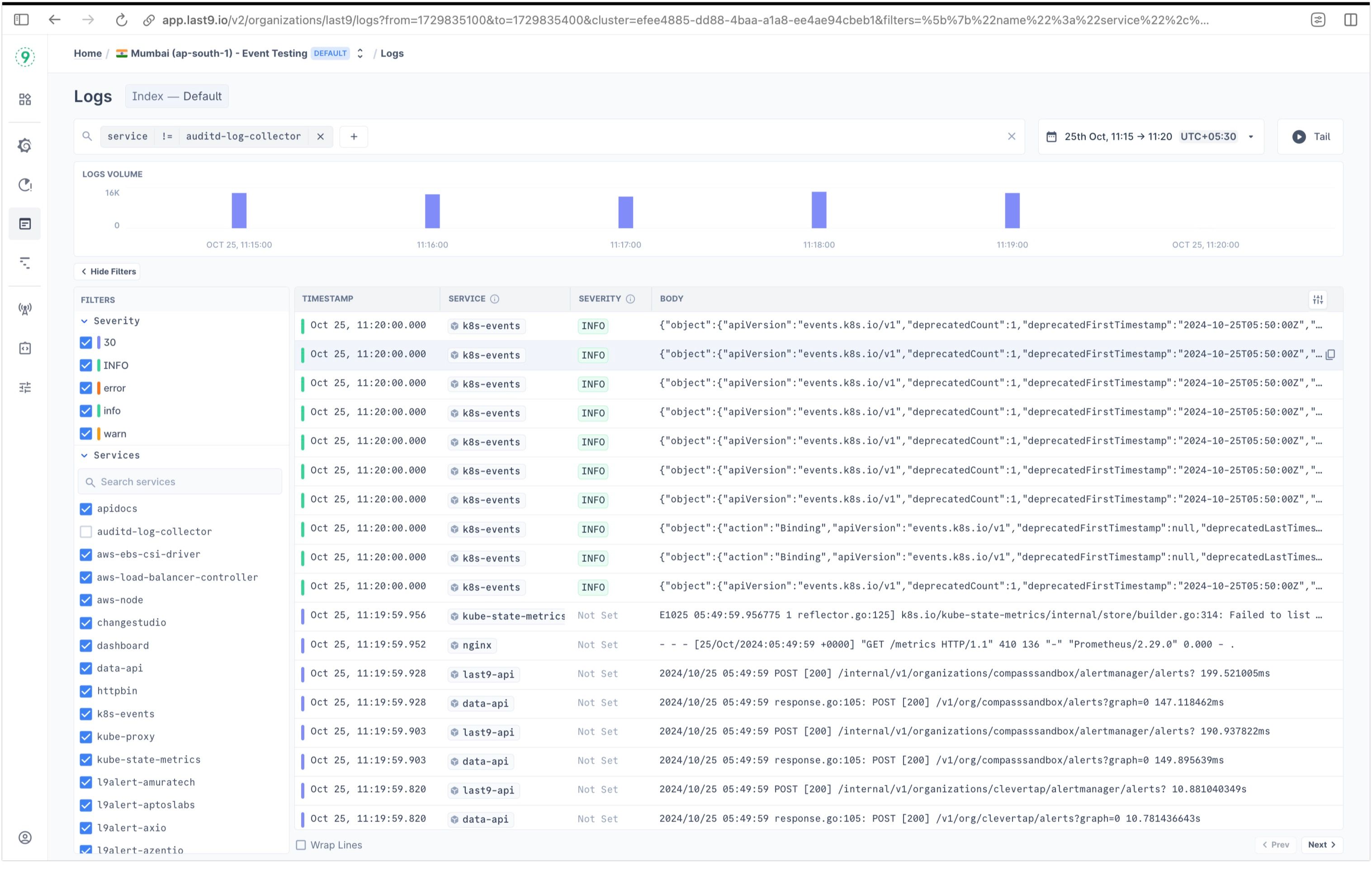Click the 11:15:00 logs volume bar

[239, 210]
